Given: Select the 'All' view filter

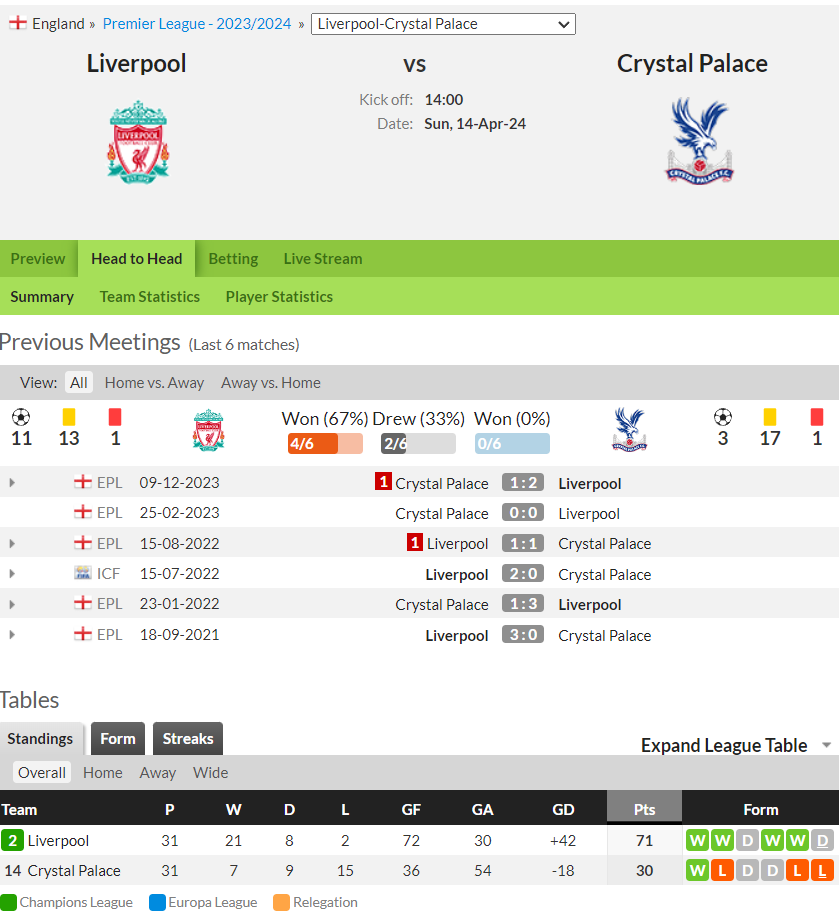Looking at the screenshot, I should (79, 383).
